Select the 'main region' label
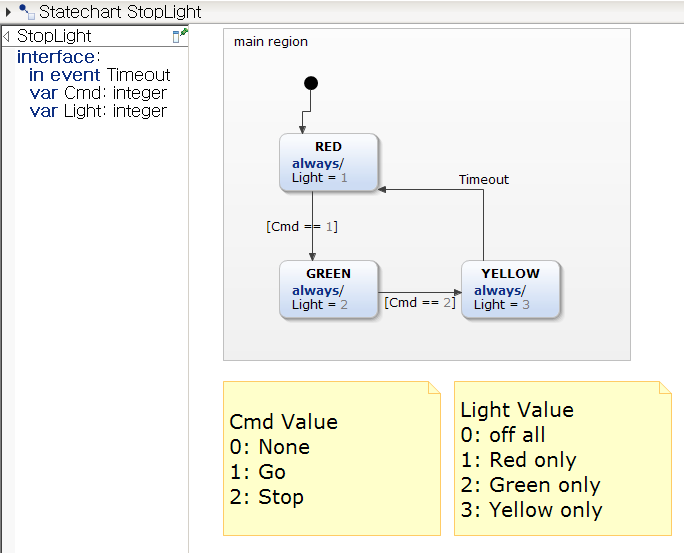684x553 pixels. [270, 42]
